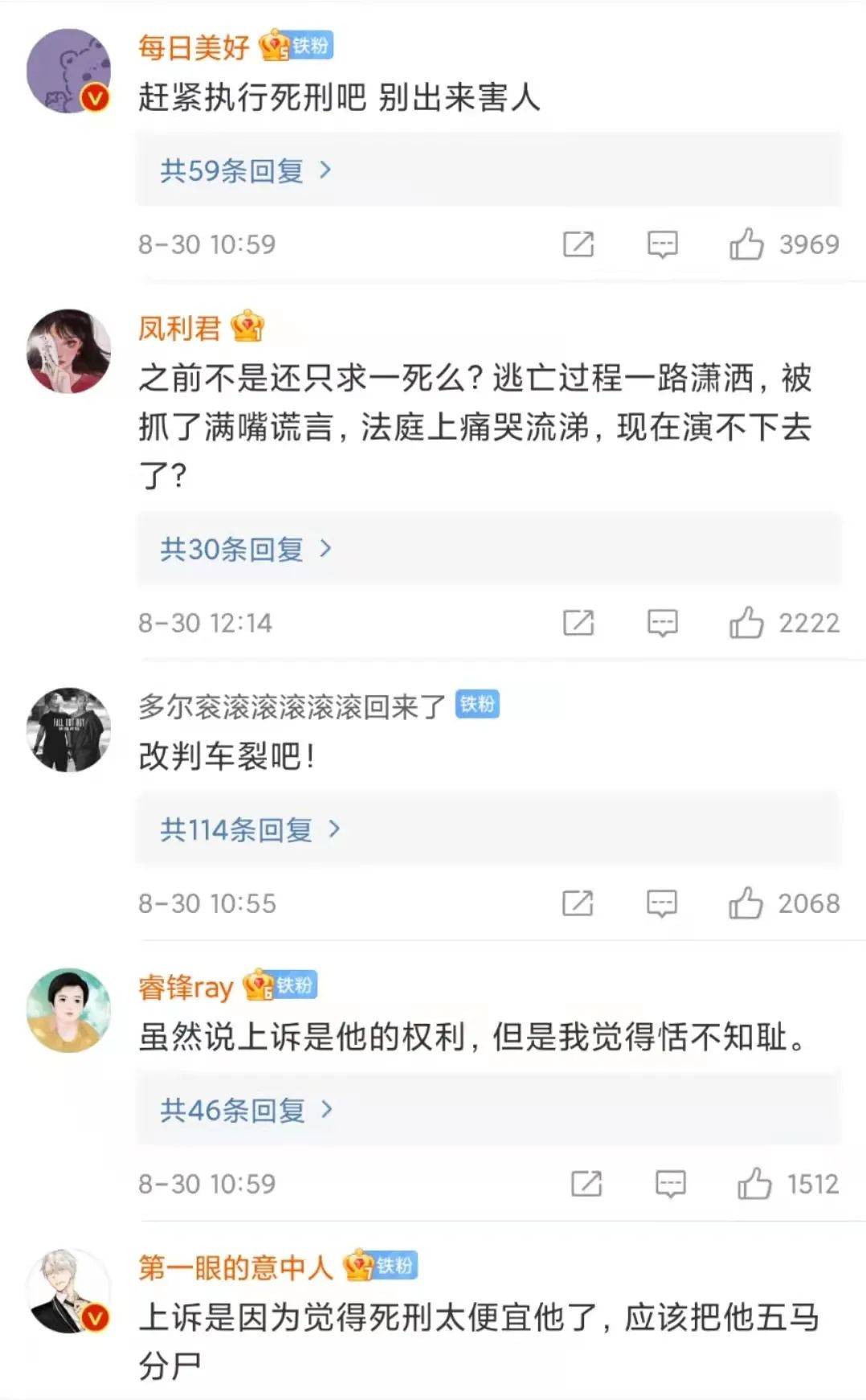
Task: Repost 凤利君's comment using share icon
Action: click(x=578, y=622)
